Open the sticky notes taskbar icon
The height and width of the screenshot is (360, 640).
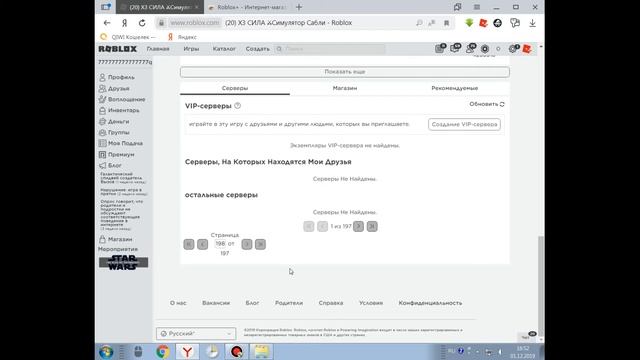[x=262, y=351]
